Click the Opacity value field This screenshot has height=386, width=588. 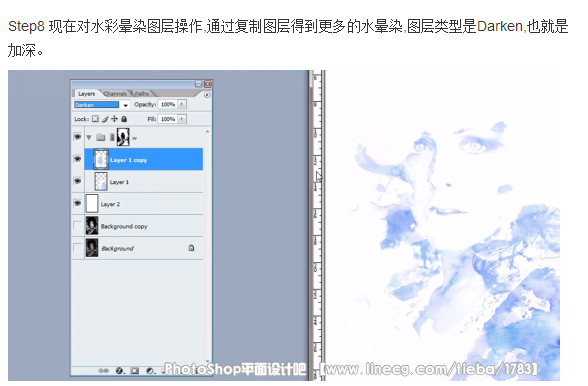click(x=168, y=104)
